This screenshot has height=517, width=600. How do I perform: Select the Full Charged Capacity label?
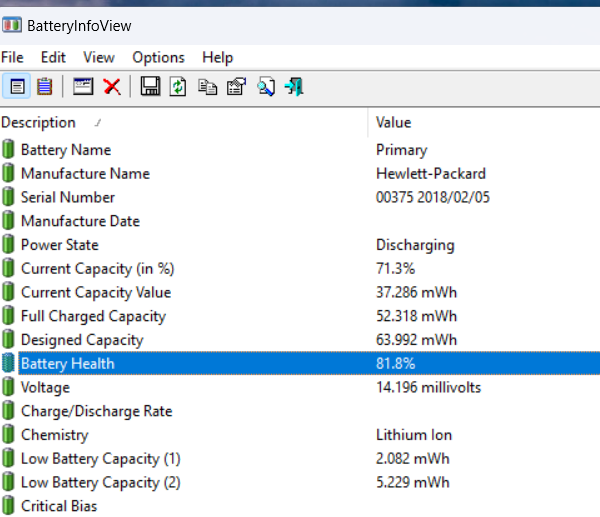(93, 316)
